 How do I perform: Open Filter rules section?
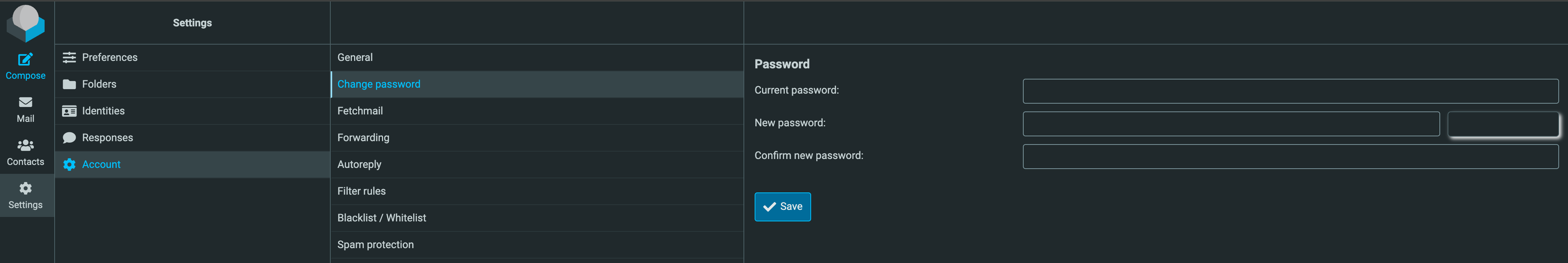[361, 191]
